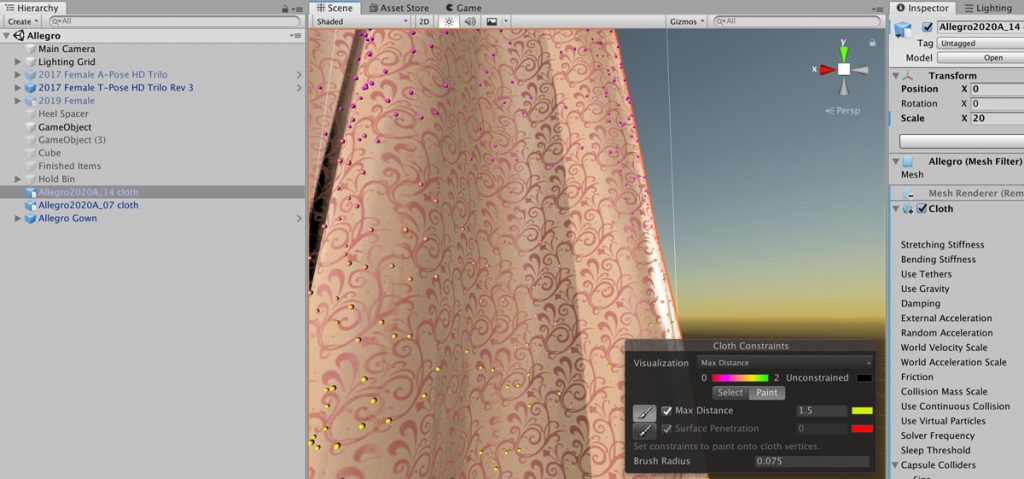Open the Create dropdown in Hierarchy

(23, 22)
